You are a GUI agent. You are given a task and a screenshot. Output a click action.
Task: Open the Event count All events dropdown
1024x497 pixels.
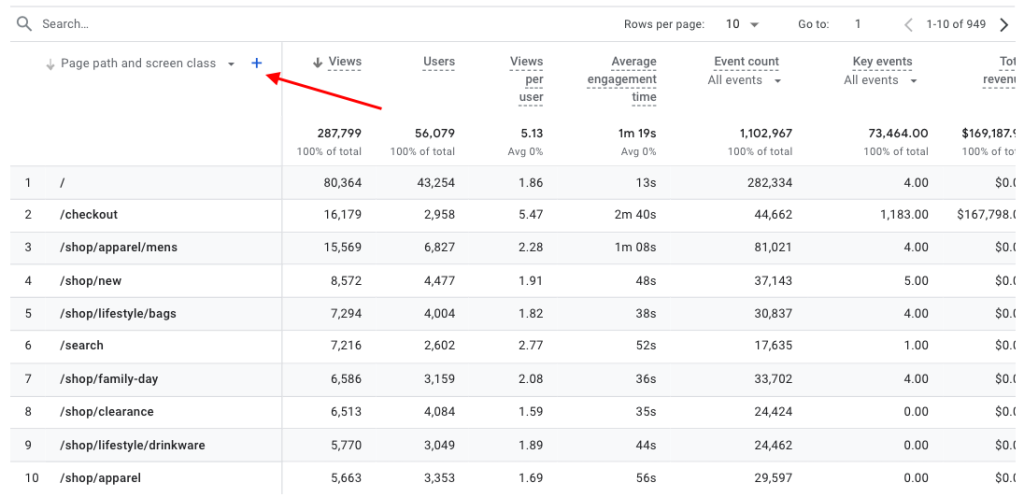[745, 80]
